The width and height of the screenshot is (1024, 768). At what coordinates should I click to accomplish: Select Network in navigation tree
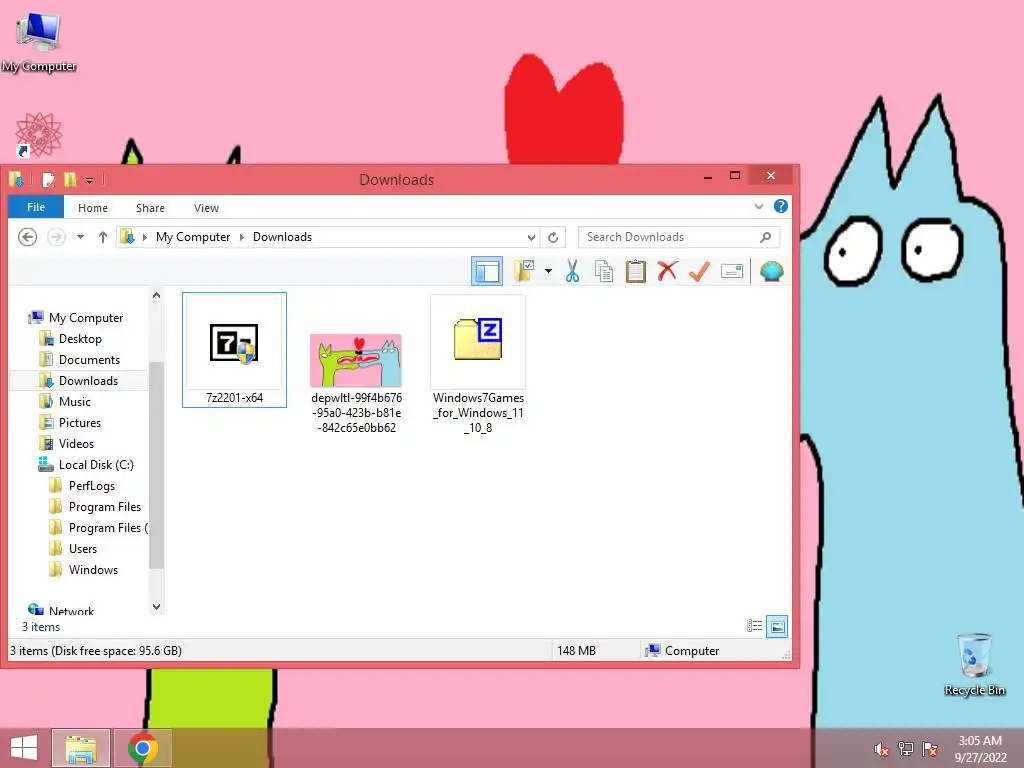click(71, 611)
